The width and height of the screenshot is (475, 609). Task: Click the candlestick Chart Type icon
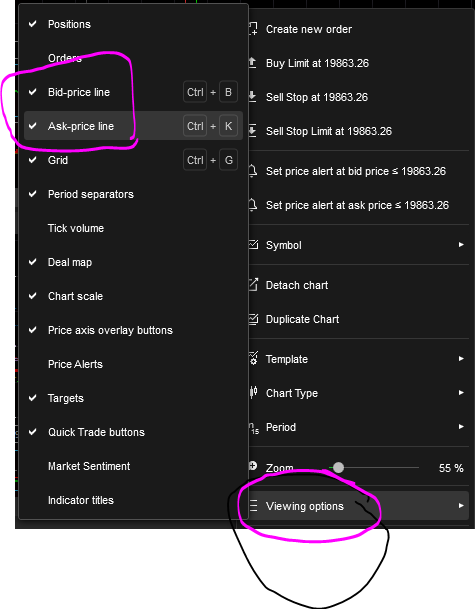[x=253, y=393]
